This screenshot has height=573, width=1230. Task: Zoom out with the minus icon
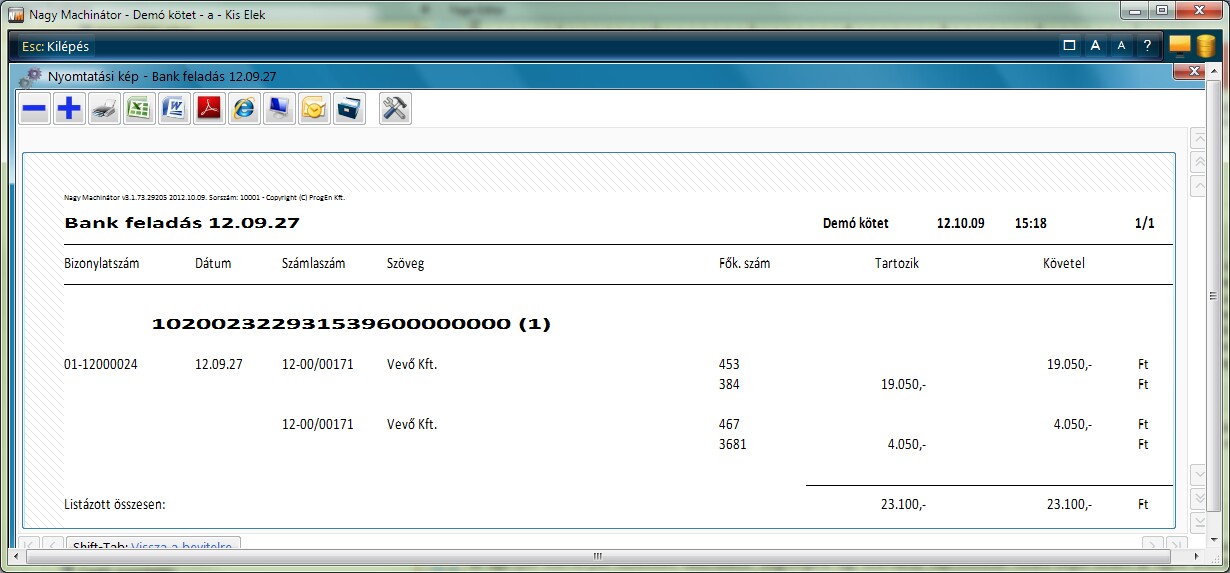click(x=35, y=109)
